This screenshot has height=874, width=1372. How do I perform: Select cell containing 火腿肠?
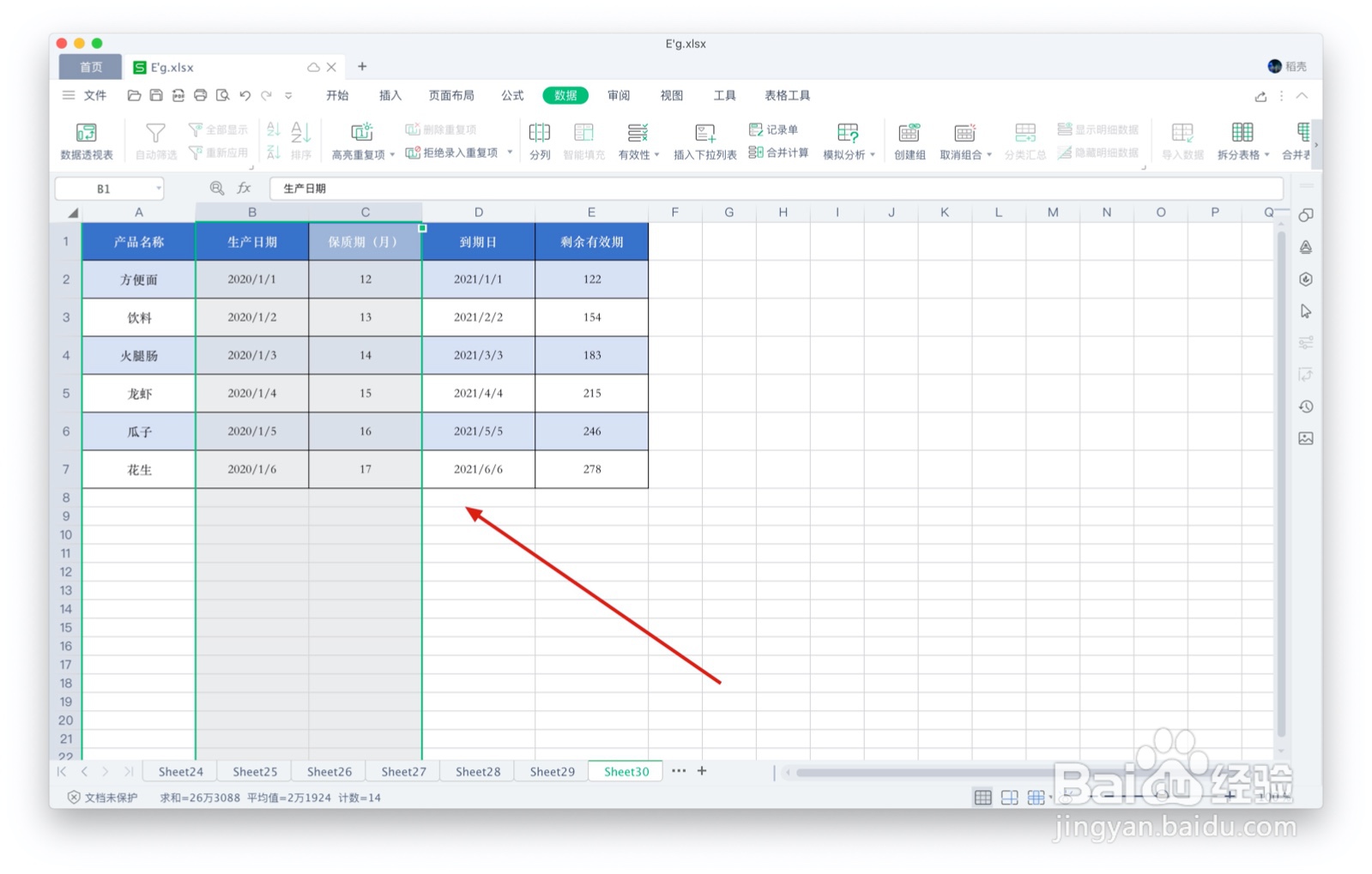pos(139,355)
